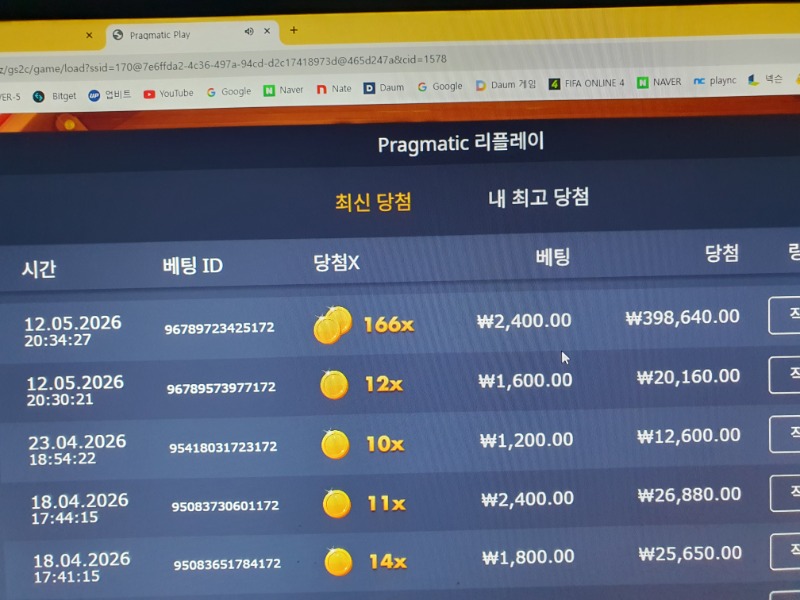
Task: Click the 14x multiplier value
Action: (x=388, y=562)
